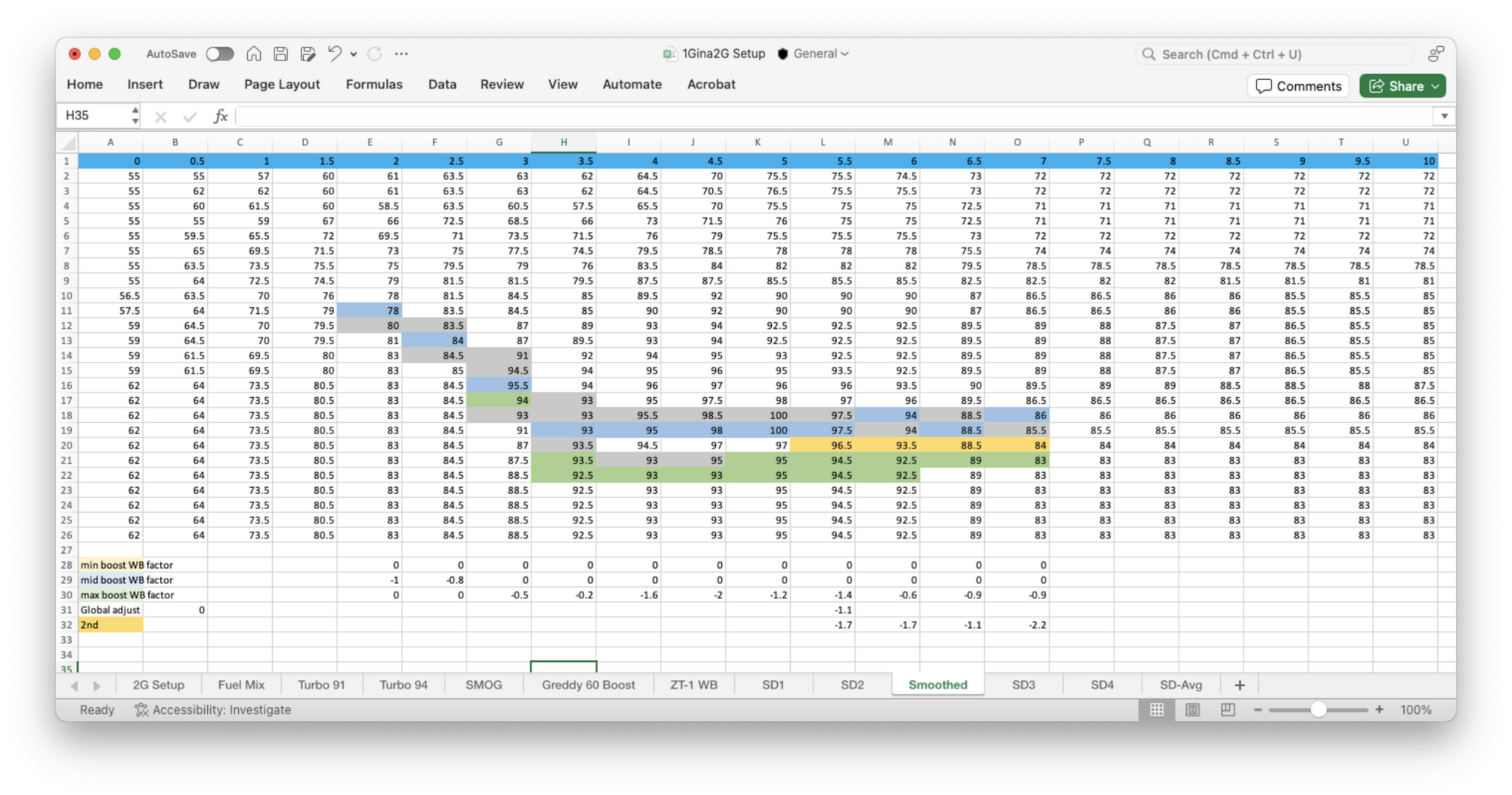The width and height of the screenshot is (1512, 795).
Task: Switch to Normal view icon
Action: pos(1157,710)
